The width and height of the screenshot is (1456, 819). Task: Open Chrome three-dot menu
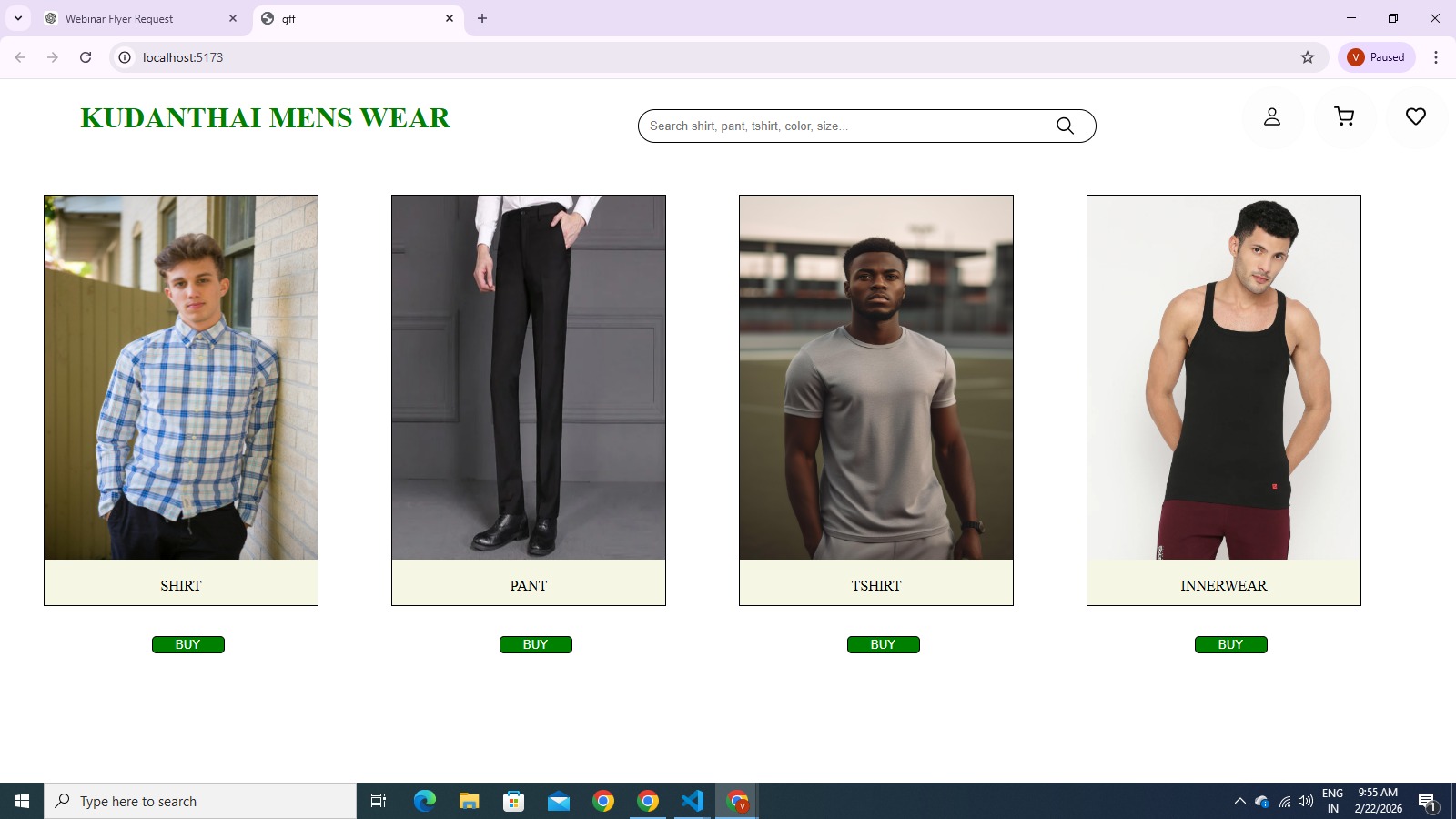[1436, 57]
